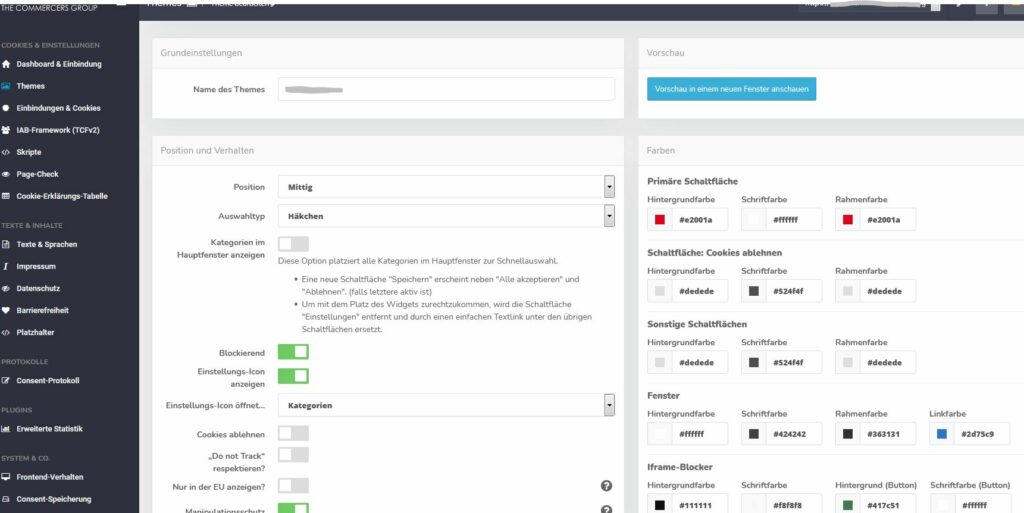Open the Auswahltyp dropdown set to Häkchen
This screenshot has height=513, width=1024.
(x=446, y=216)
